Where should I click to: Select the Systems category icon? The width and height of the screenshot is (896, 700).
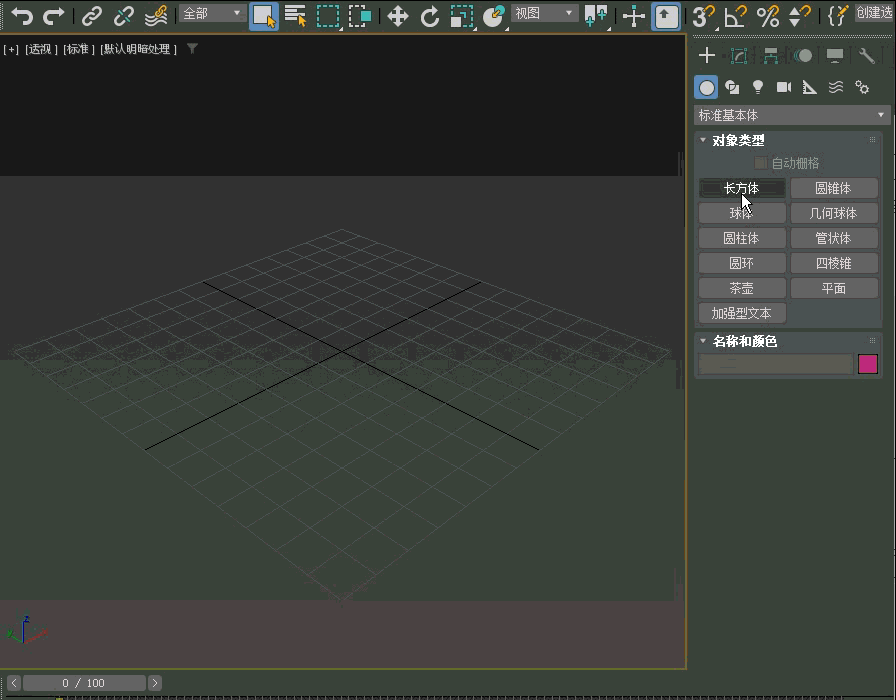click(x=862, y=87)
